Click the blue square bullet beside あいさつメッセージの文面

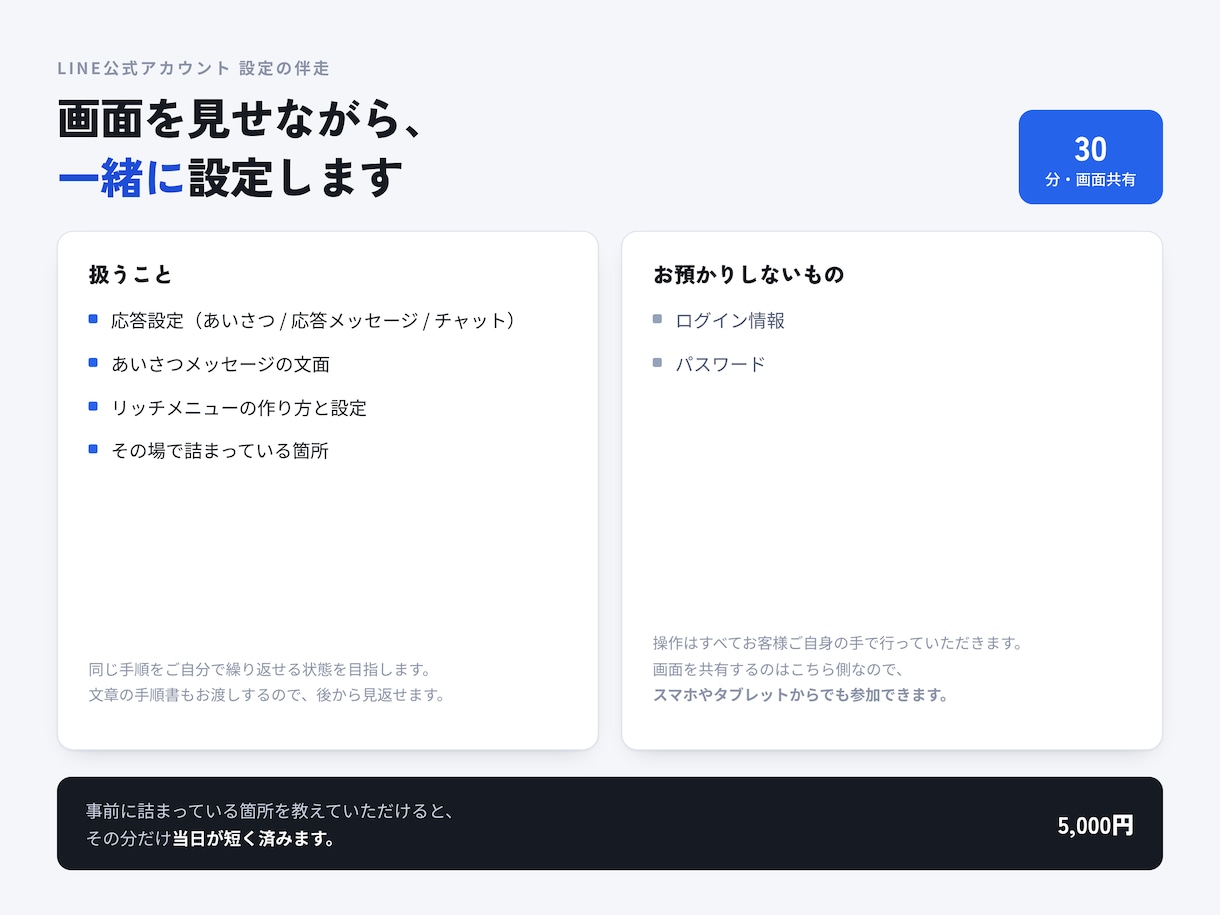[x=93, y=363]
